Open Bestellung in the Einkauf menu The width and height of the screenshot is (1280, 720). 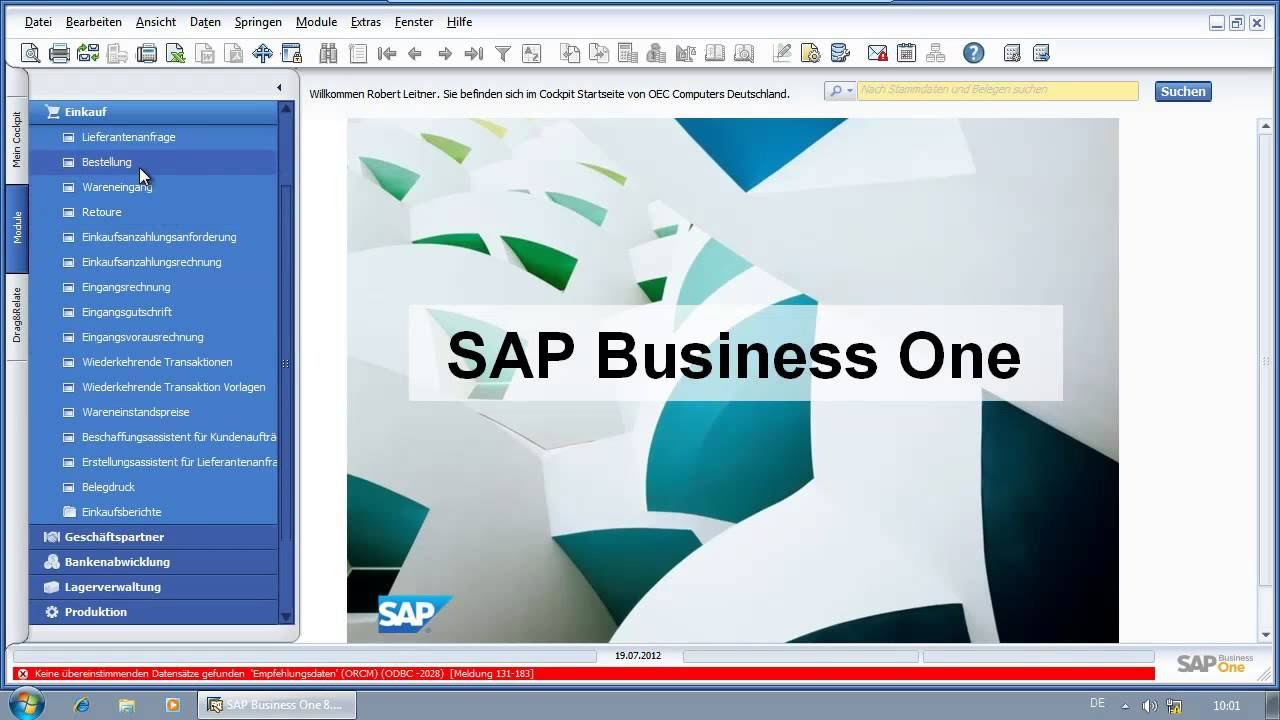pyautogui.click(x=106, y=162)
